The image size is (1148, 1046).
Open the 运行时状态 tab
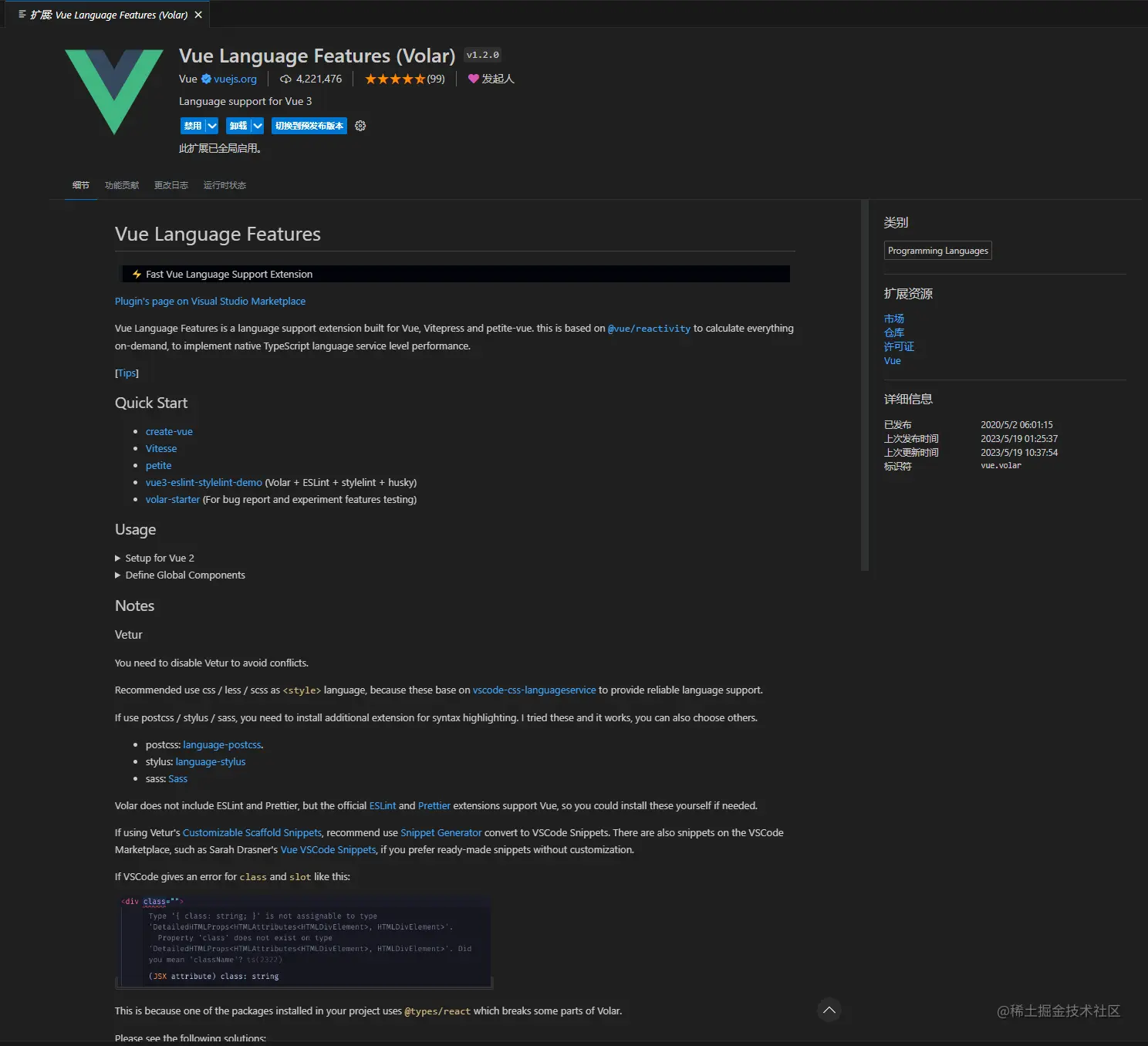point(225,185)
